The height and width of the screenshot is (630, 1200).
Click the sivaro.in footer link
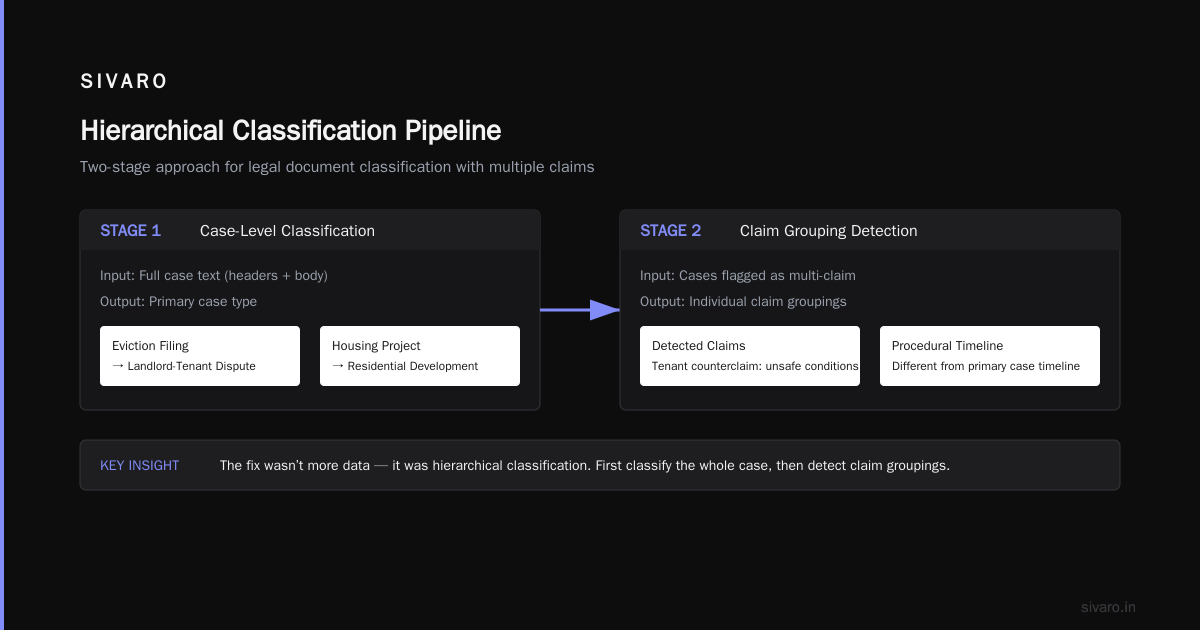coord(1108,607)
